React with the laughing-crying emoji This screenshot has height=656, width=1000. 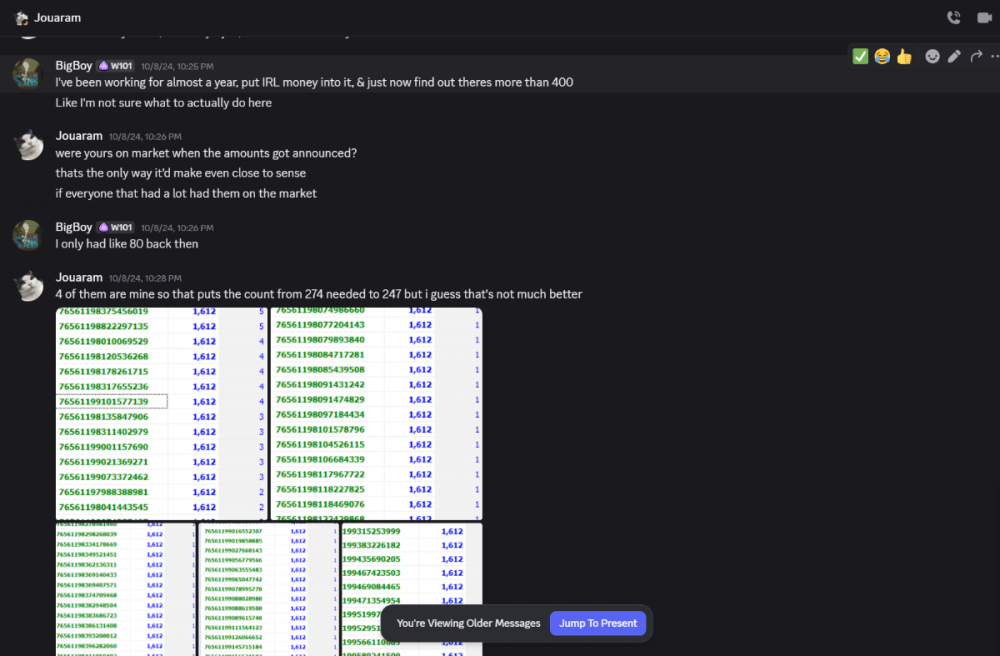[882, 56]
